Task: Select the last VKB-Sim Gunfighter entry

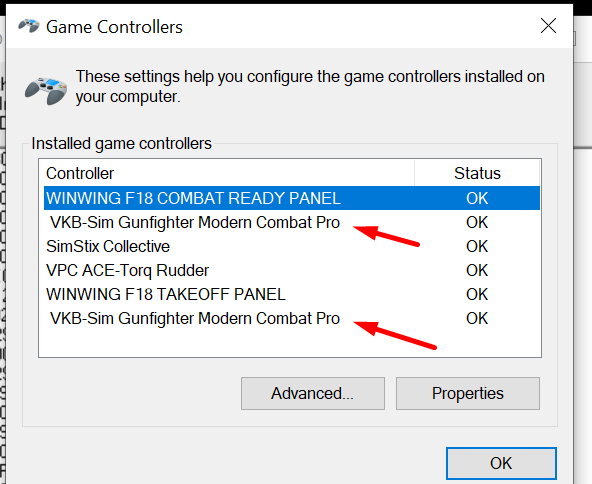Action: [x=292, y=318]
